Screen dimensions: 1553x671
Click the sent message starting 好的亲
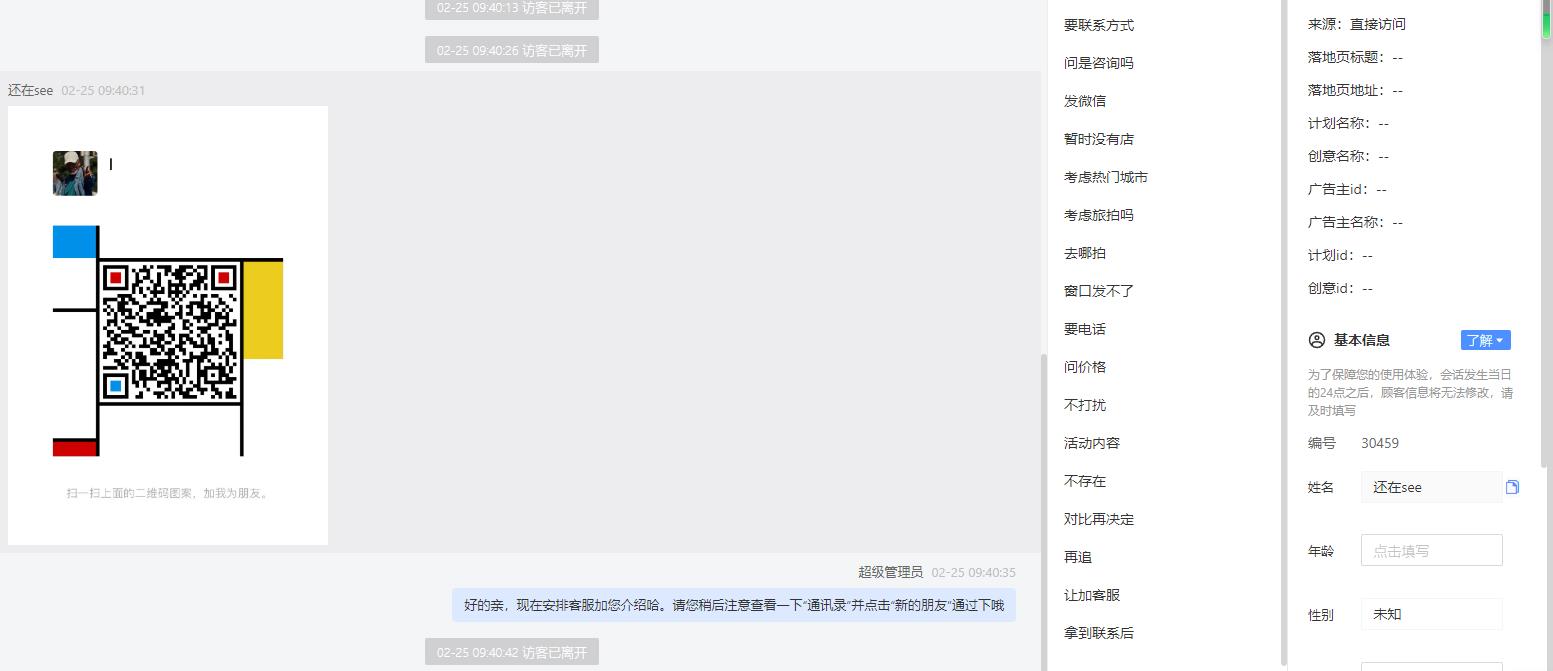tap(734, 605)
